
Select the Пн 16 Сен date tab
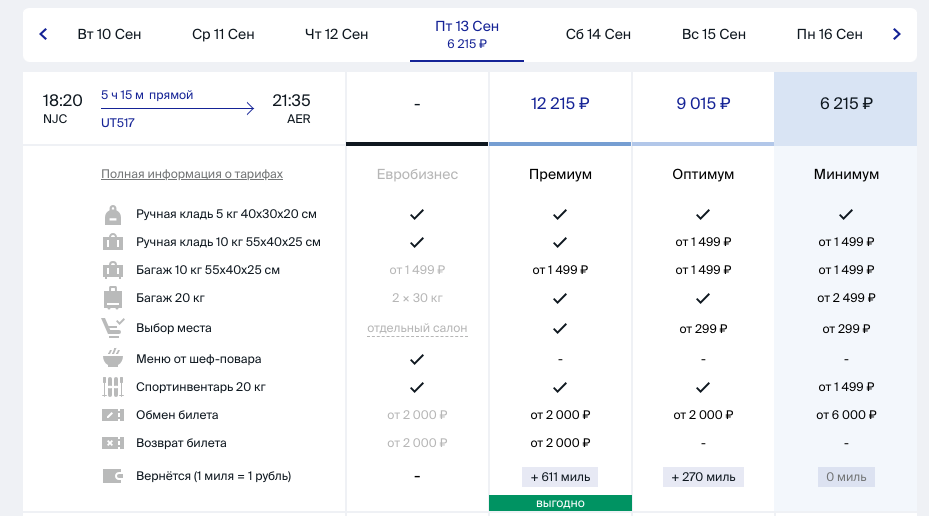pyautogui.click(x=829, y=34)
